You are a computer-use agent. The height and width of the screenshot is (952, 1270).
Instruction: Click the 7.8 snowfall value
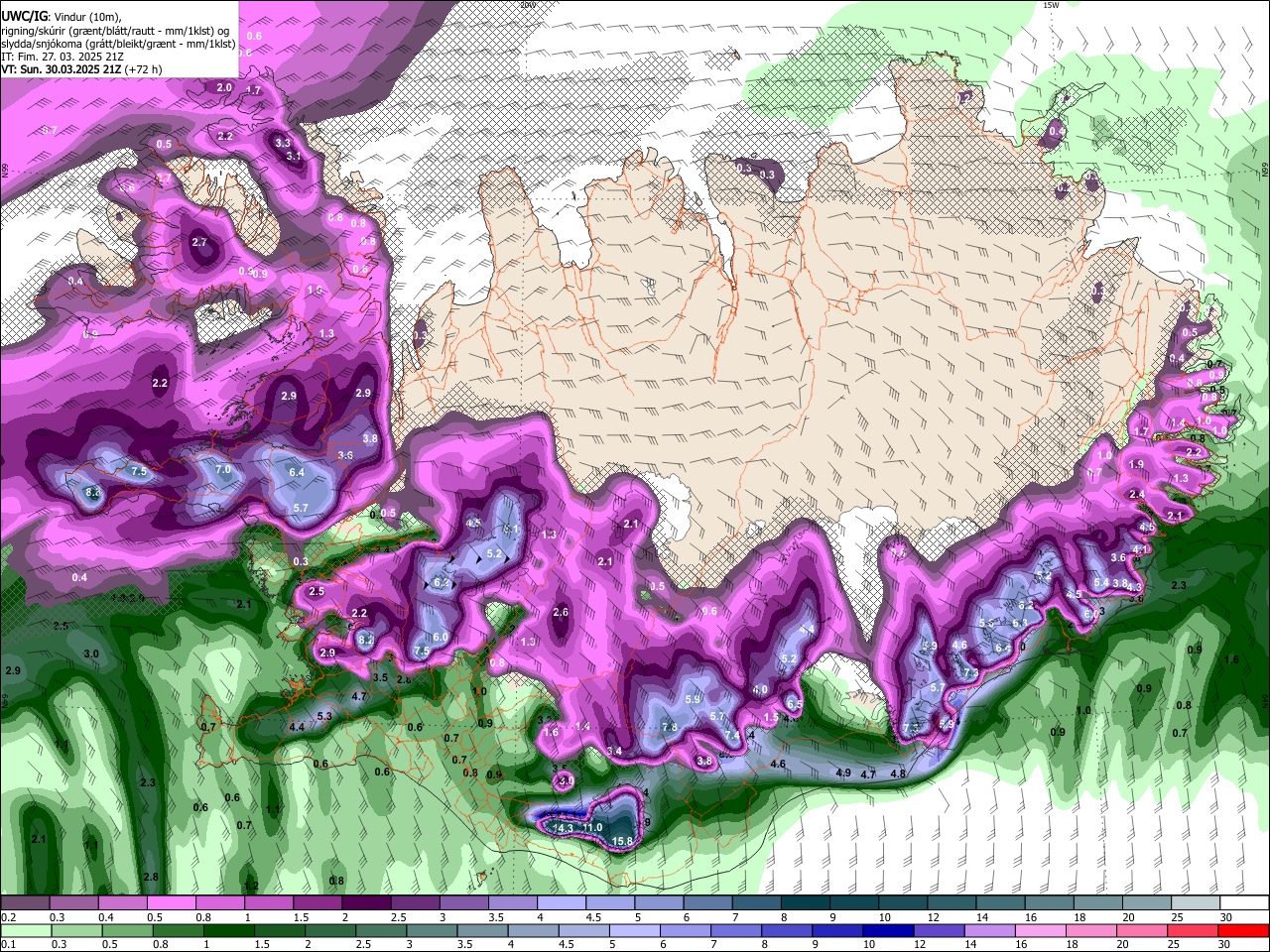pyautogui.click(x=670, y=727)
